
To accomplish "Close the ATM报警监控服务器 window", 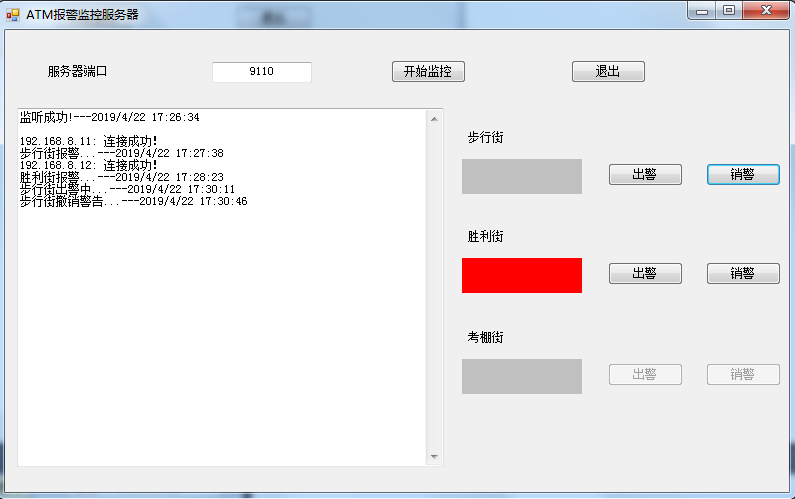I will (767, 10).
